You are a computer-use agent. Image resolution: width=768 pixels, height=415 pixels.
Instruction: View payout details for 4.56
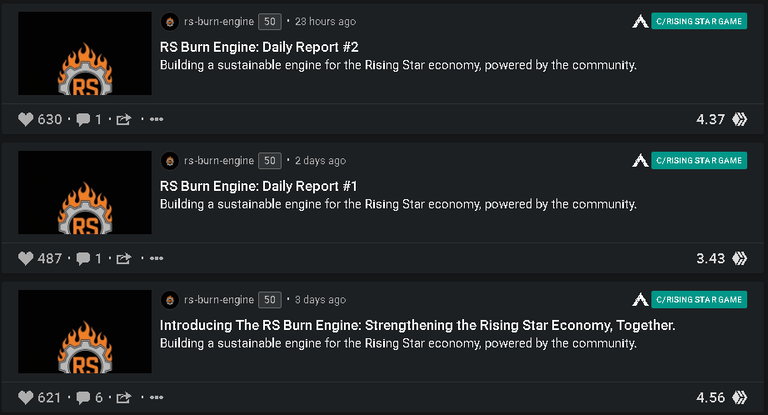coord(710,398)
